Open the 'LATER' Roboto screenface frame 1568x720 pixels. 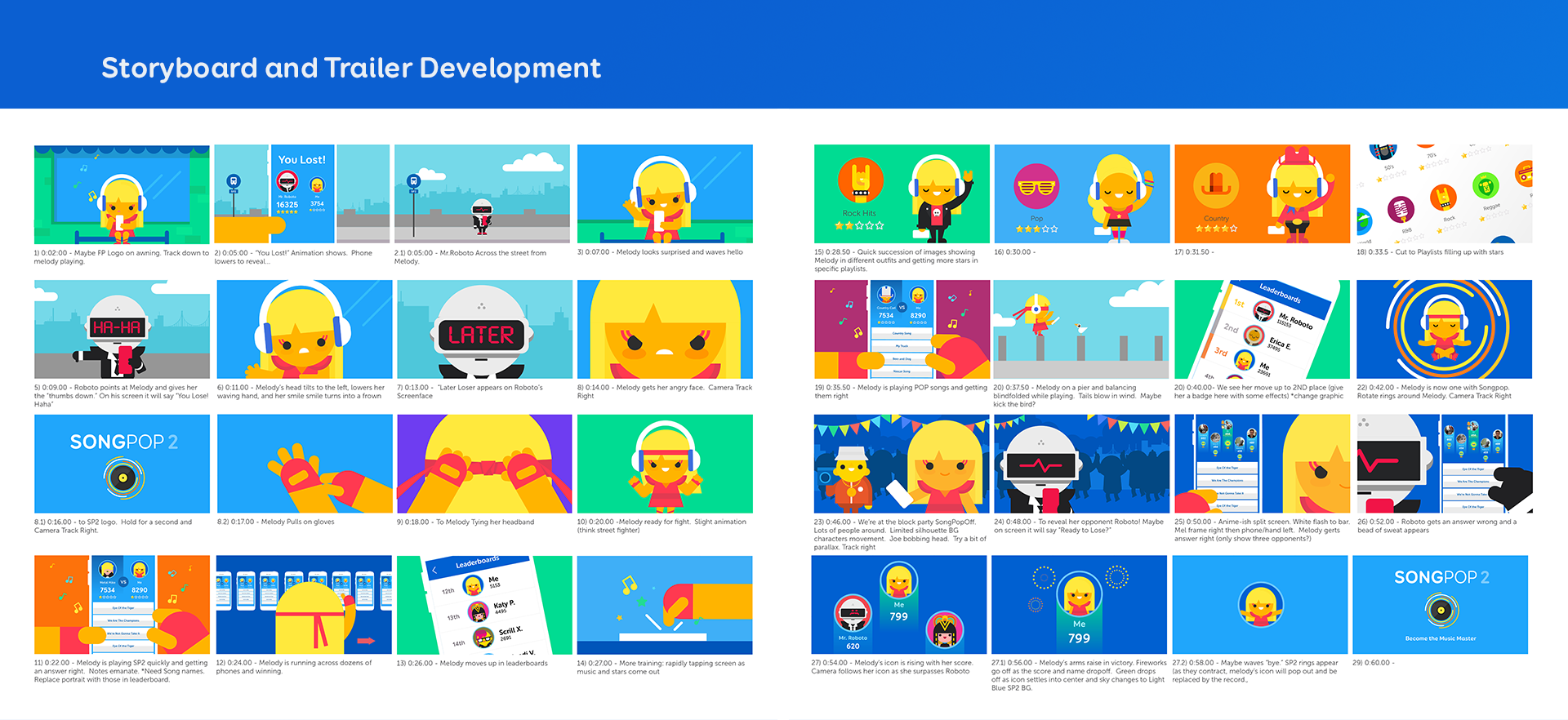click(x=484, y=329)
